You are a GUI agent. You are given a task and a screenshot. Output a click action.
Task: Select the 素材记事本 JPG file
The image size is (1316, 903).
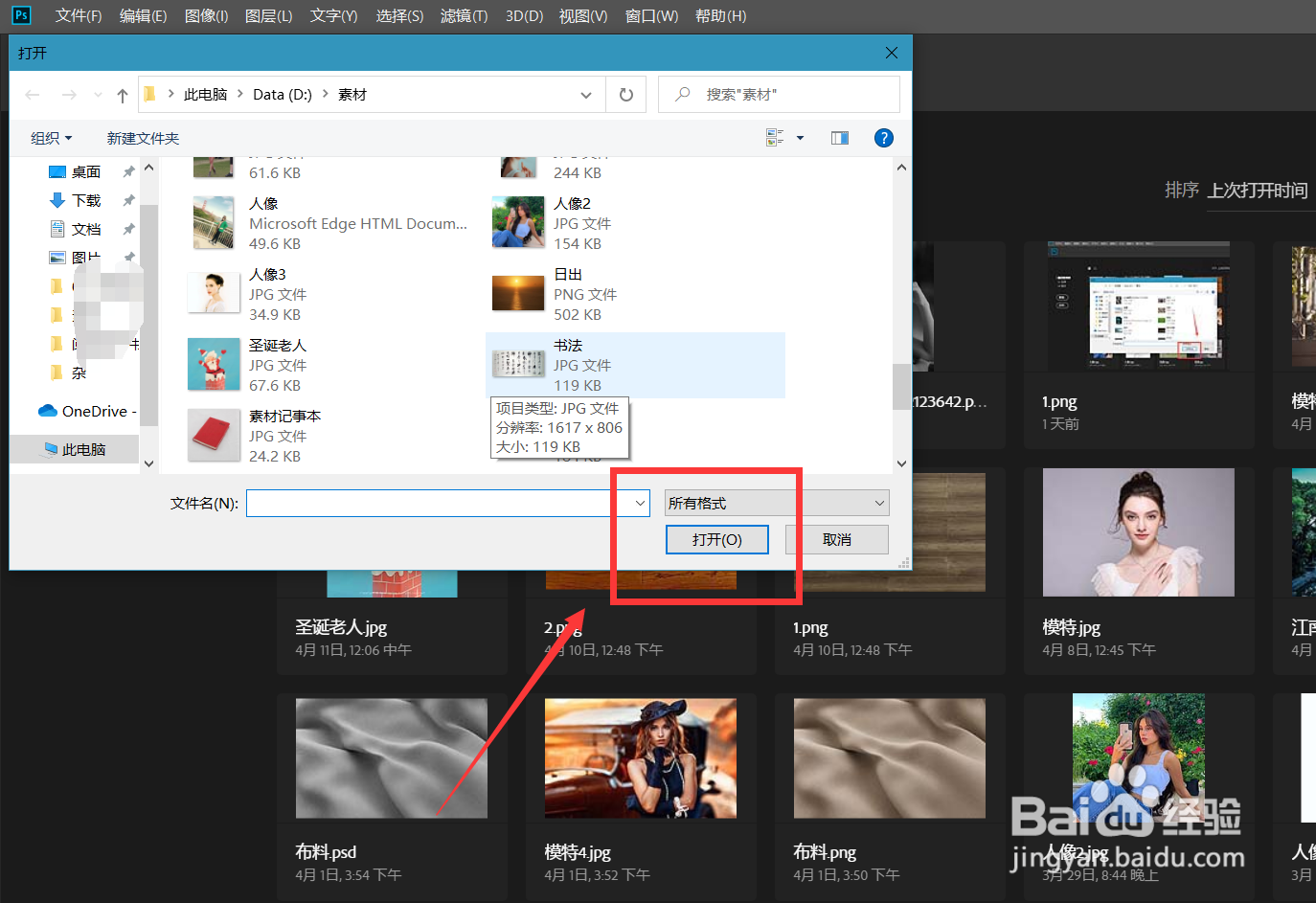[x=330, y=436]
